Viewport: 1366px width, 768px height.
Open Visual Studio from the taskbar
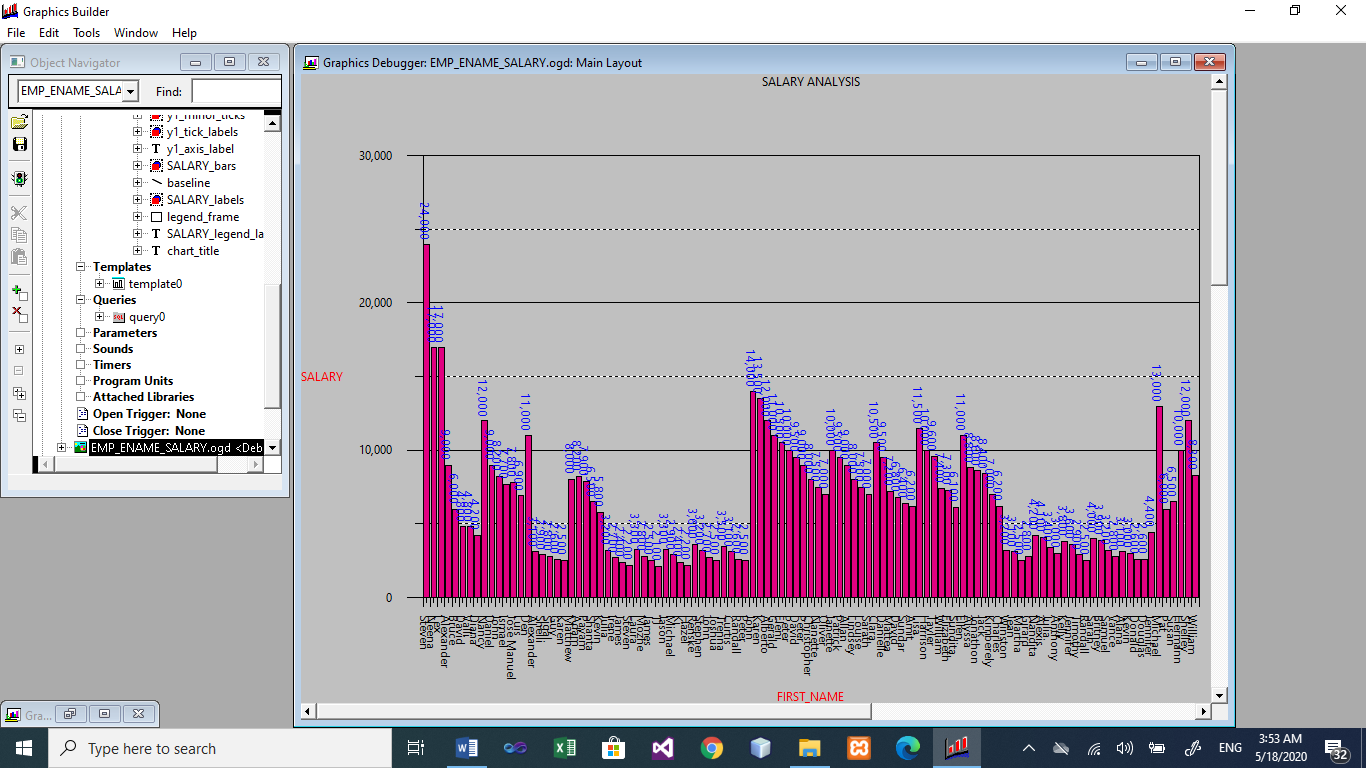(663, 748)
